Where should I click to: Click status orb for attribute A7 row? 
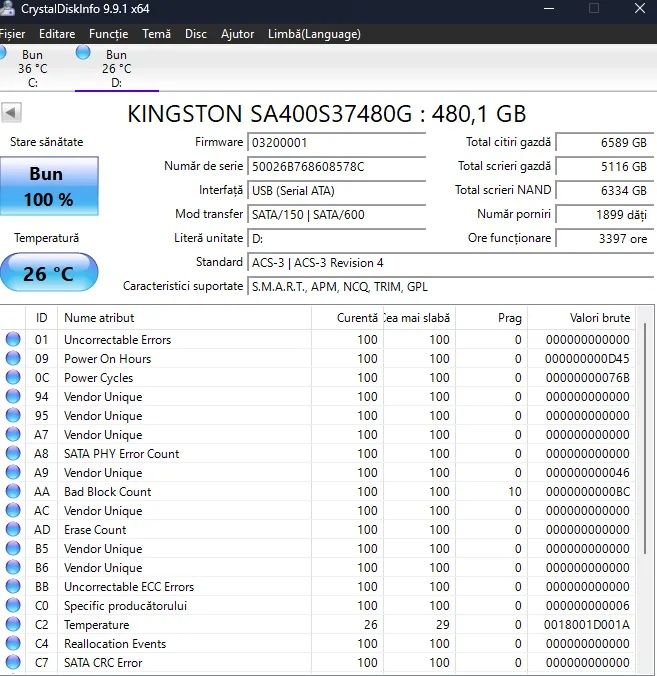[13, 434]
